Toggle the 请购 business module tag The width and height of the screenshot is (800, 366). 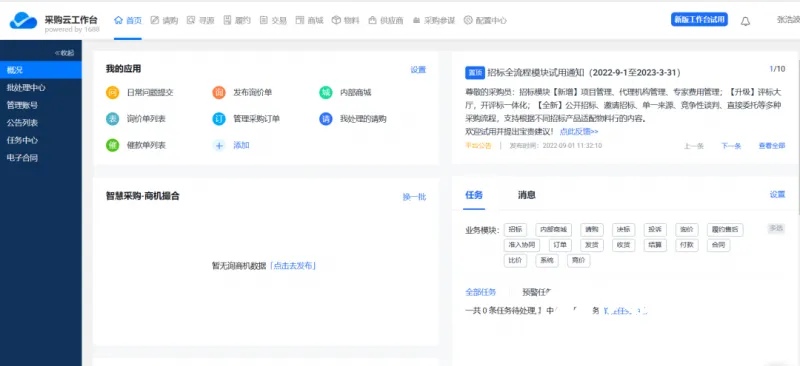(592, 230)
